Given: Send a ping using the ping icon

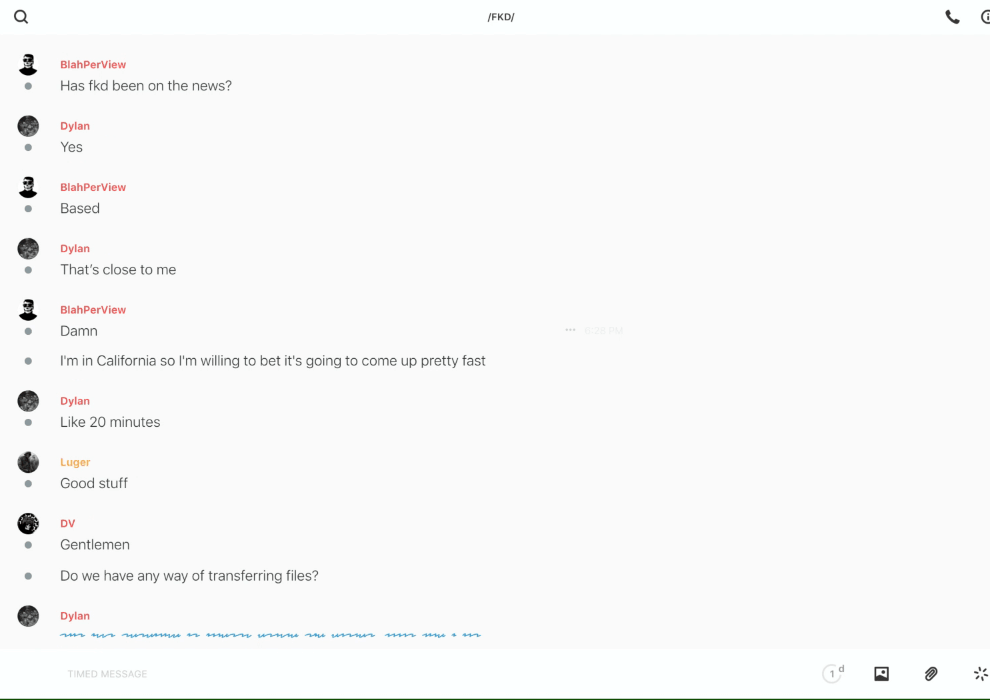Looking at the screenshot, I should point(980,674).
